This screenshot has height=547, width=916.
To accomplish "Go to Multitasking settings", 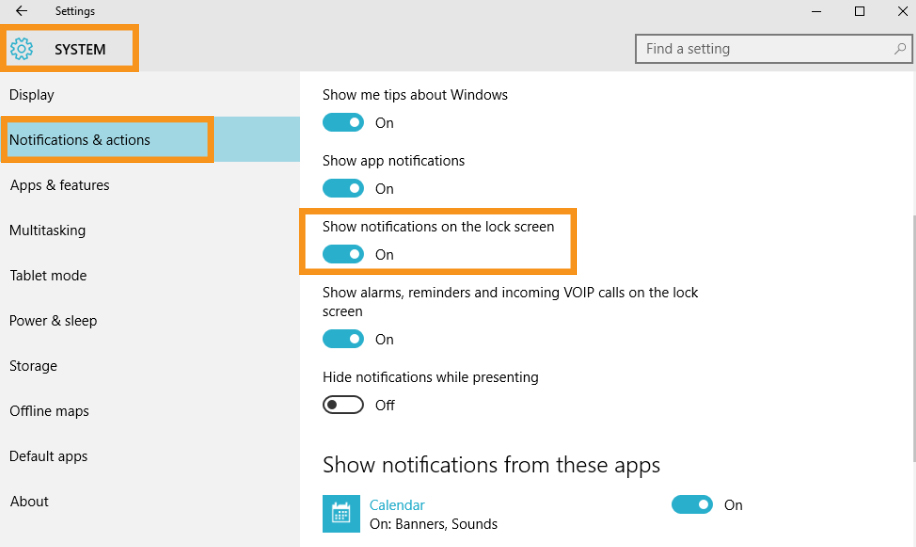I will pyautogui.click(x=150, y=230).
